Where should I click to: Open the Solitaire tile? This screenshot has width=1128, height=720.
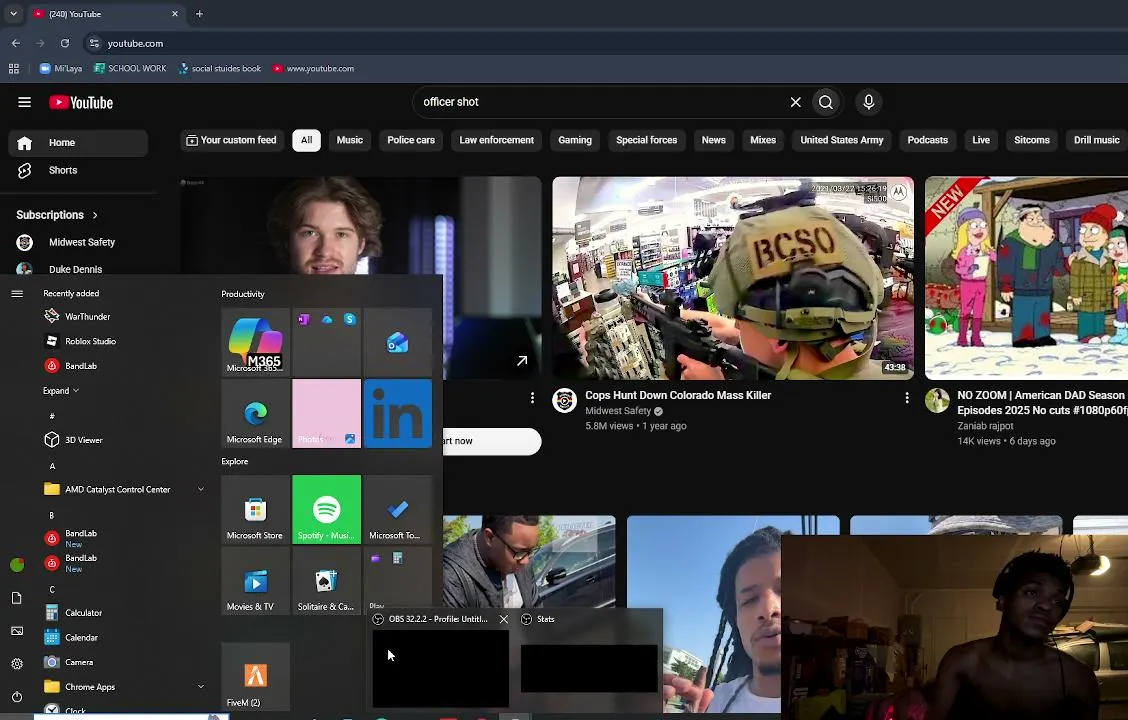pos(327,580)
